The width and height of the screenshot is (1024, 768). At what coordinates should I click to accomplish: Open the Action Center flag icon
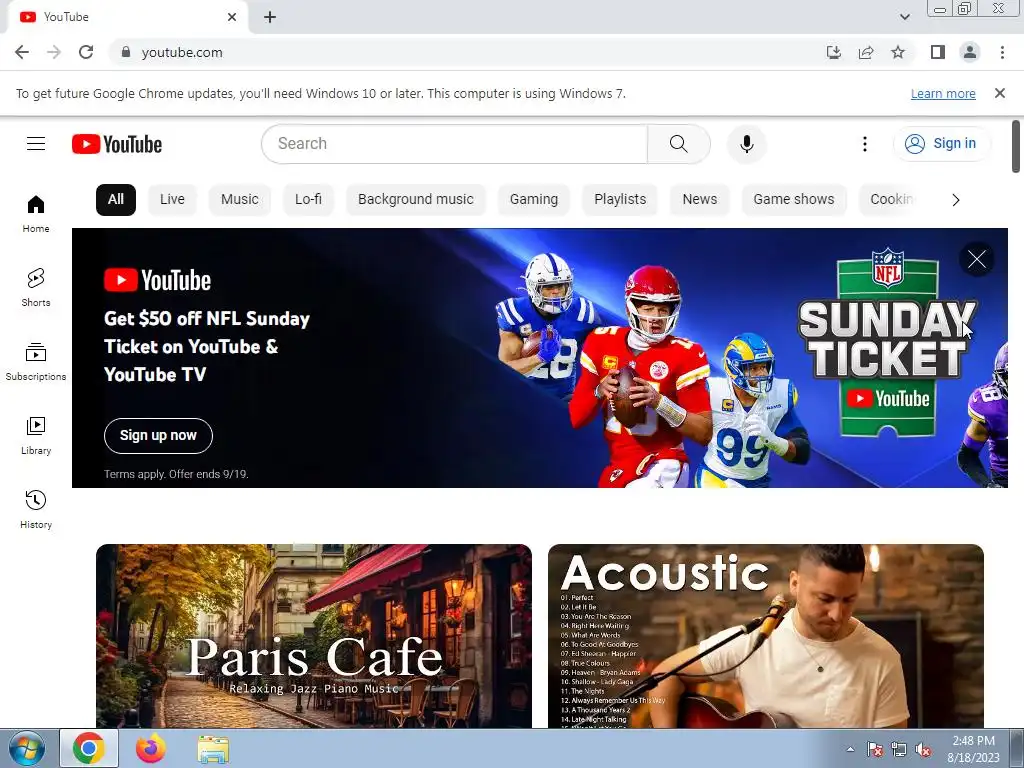[x=874, y=750]
